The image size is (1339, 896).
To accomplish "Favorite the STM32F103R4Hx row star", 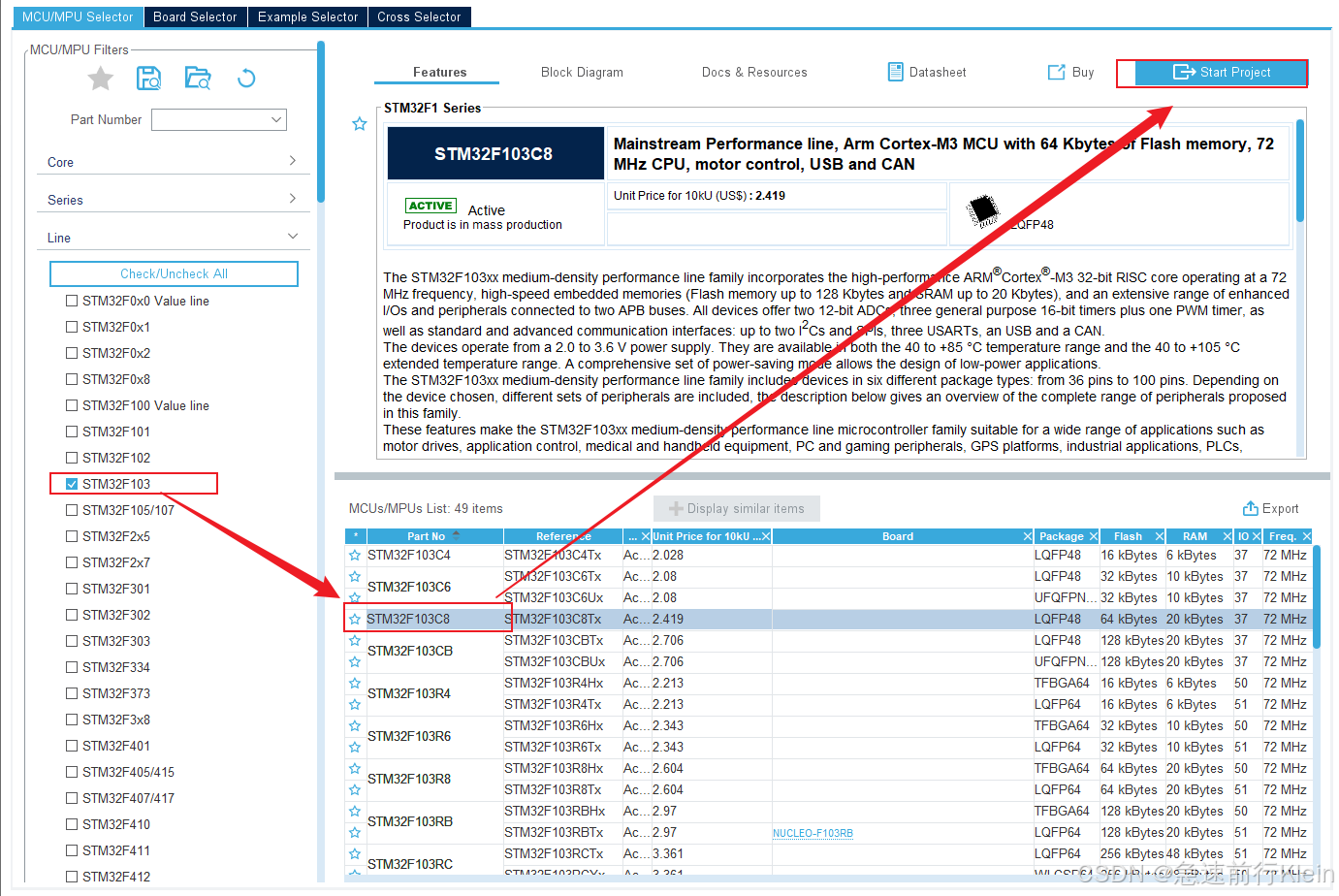I will pyautogui.click(x=355, y=684).
